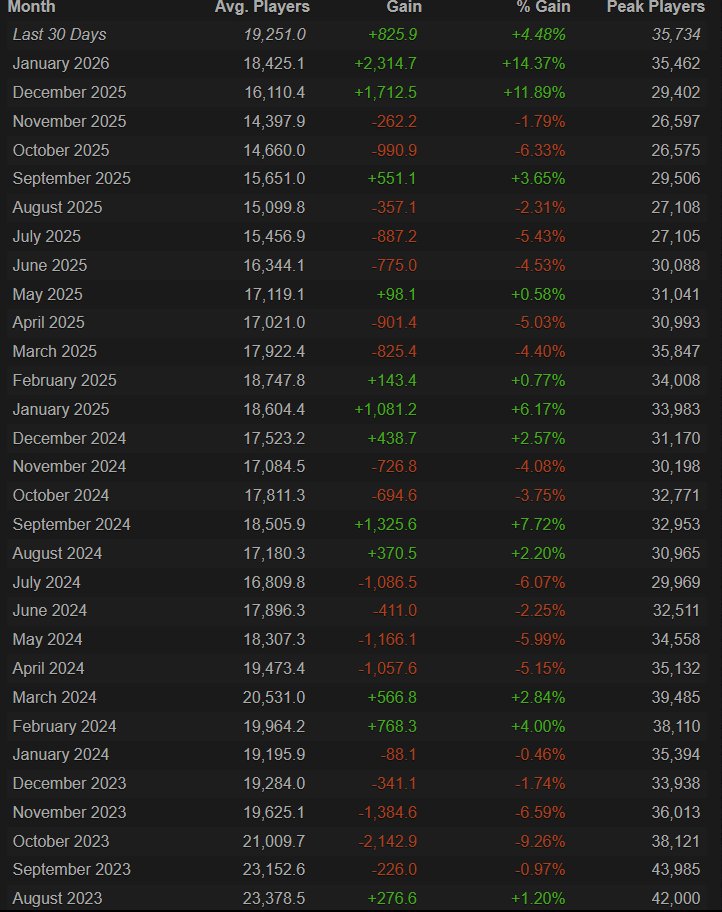Click the % Gain column header
The image size is (722, 912).
pos(543,7)
